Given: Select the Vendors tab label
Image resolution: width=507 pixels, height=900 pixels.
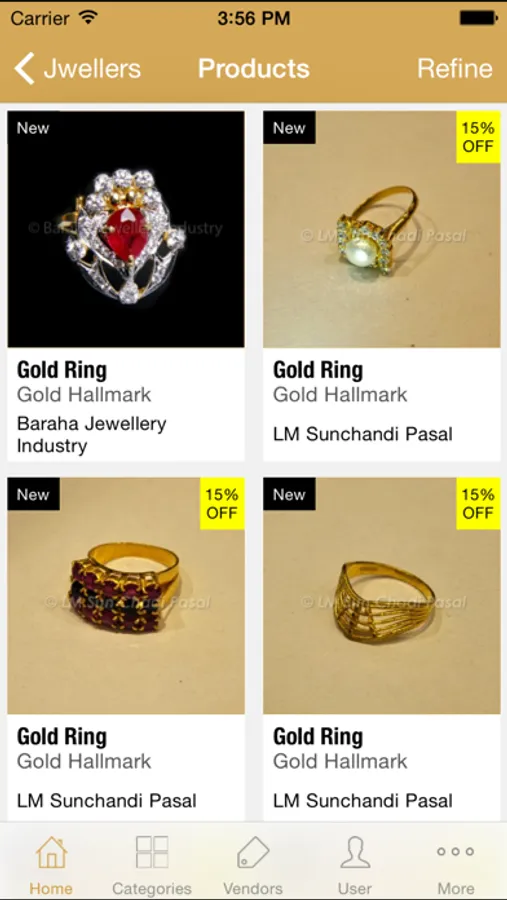Looking at the screenshot, I should point(253,889).
